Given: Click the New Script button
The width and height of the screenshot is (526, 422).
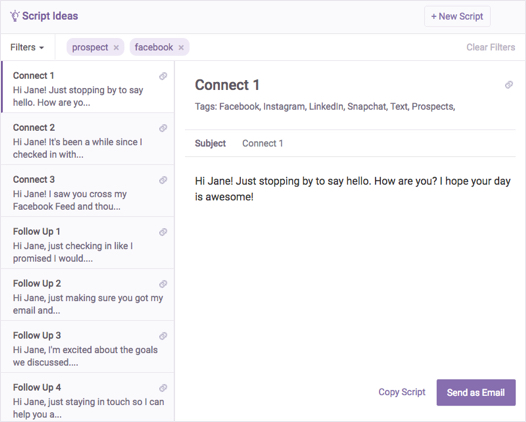Looking at the screenshot, I should 457,16.
